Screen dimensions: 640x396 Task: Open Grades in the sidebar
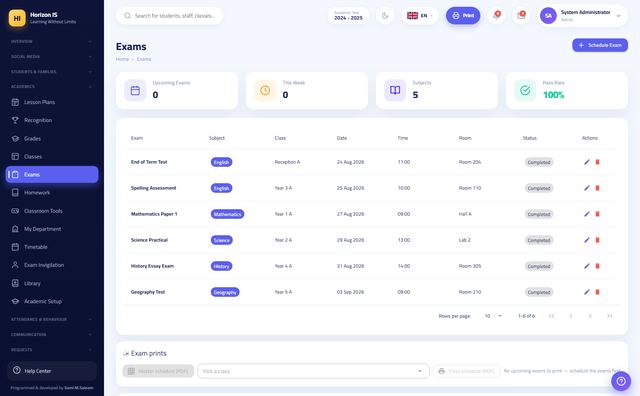click(x=52, y=139)
